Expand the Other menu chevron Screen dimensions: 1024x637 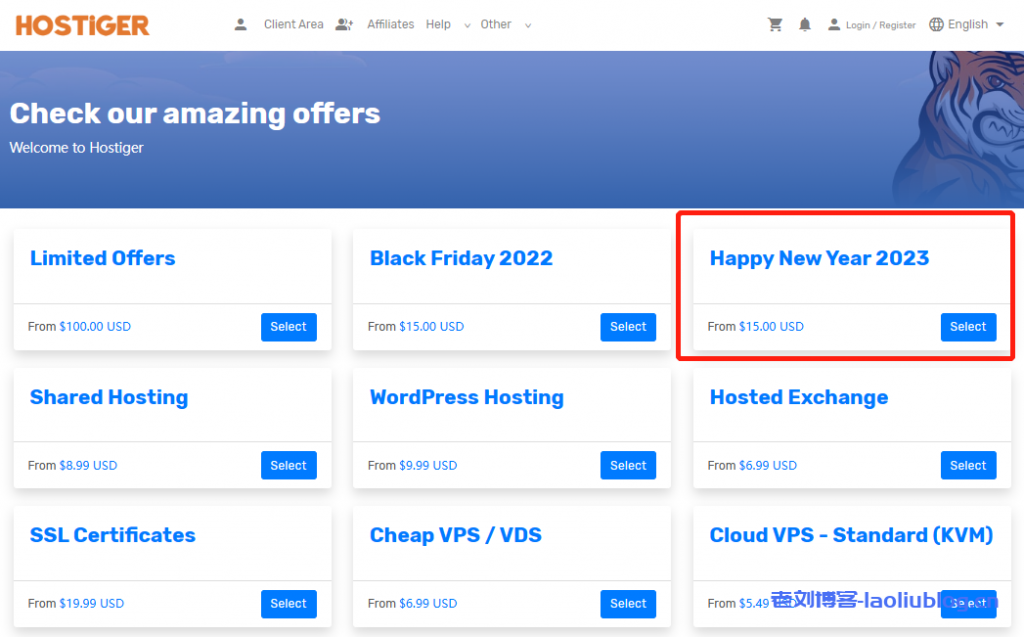click(528, 26)
